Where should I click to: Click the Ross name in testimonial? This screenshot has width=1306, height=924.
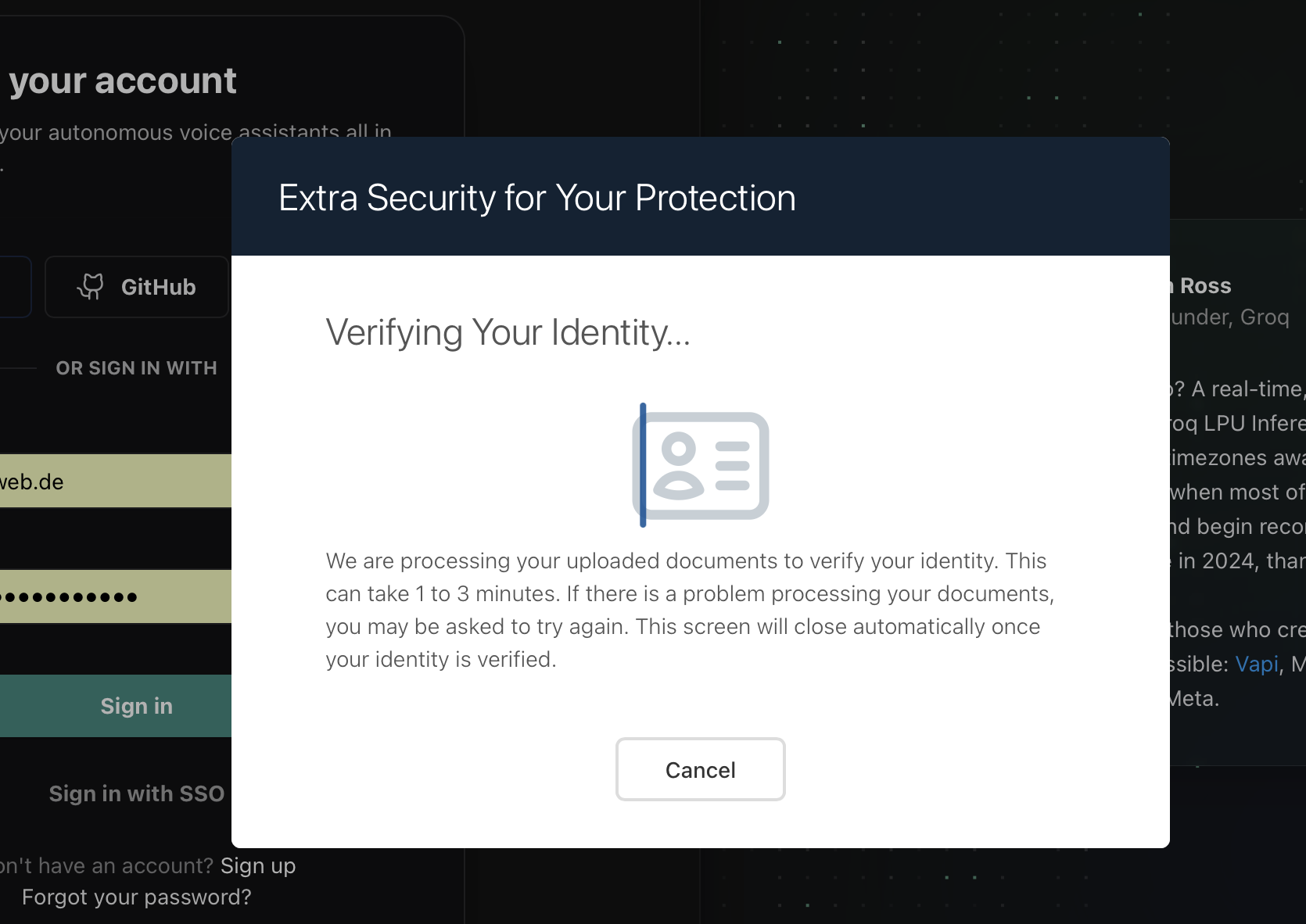coord(1205,285)
